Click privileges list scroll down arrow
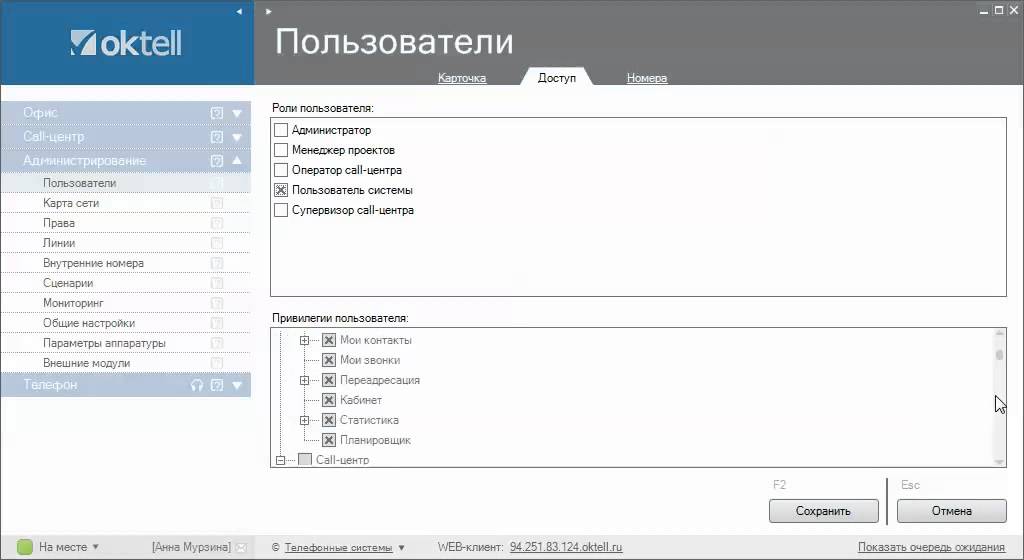1024x560 pixels. coord(999,461)
